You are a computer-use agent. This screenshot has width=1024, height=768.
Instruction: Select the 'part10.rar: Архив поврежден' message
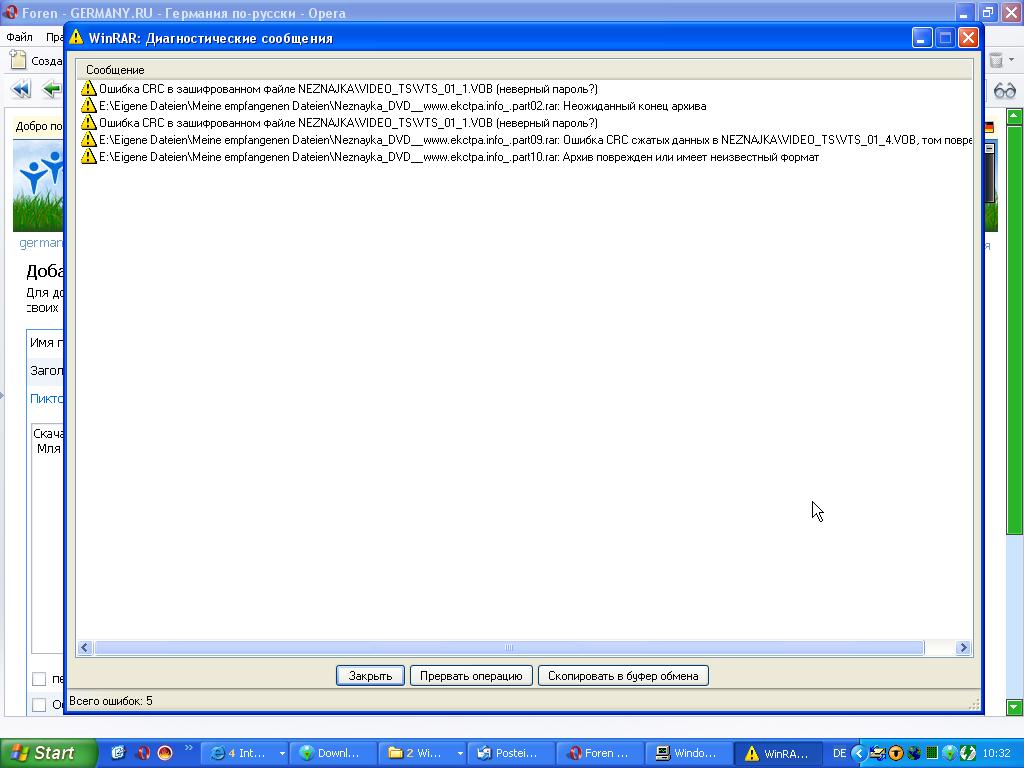tap(458, 157)
